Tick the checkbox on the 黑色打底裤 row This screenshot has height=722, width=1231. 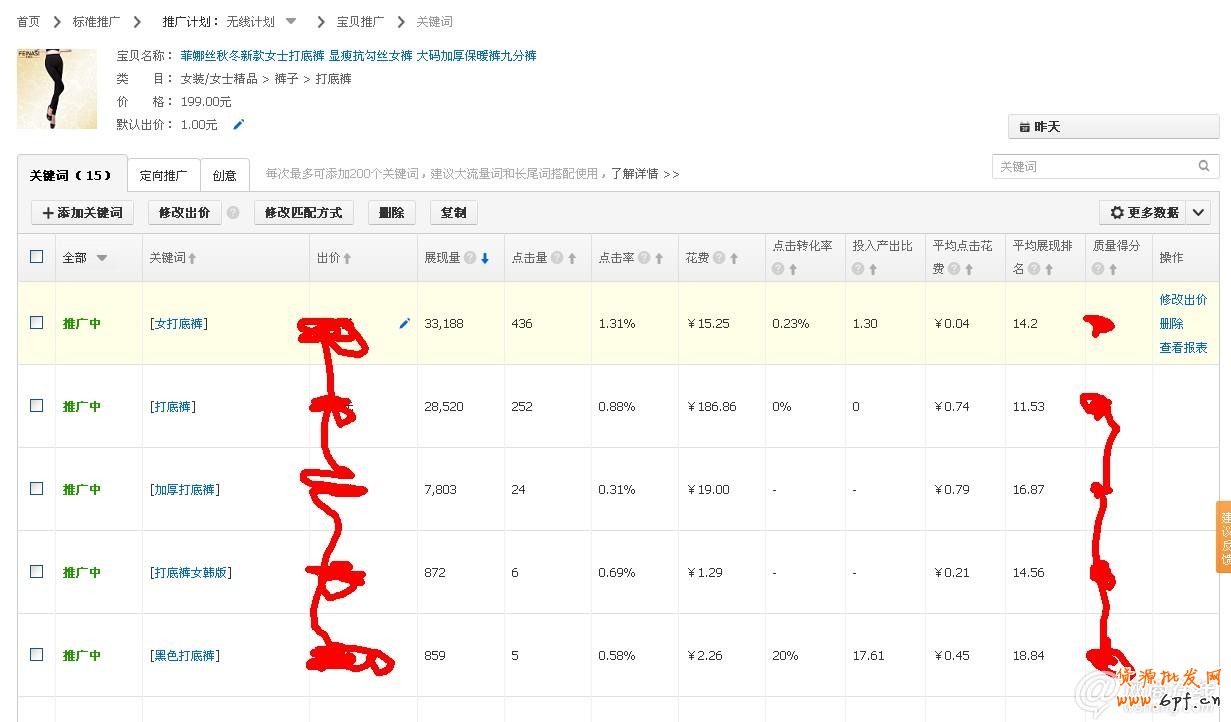point(36,655)
